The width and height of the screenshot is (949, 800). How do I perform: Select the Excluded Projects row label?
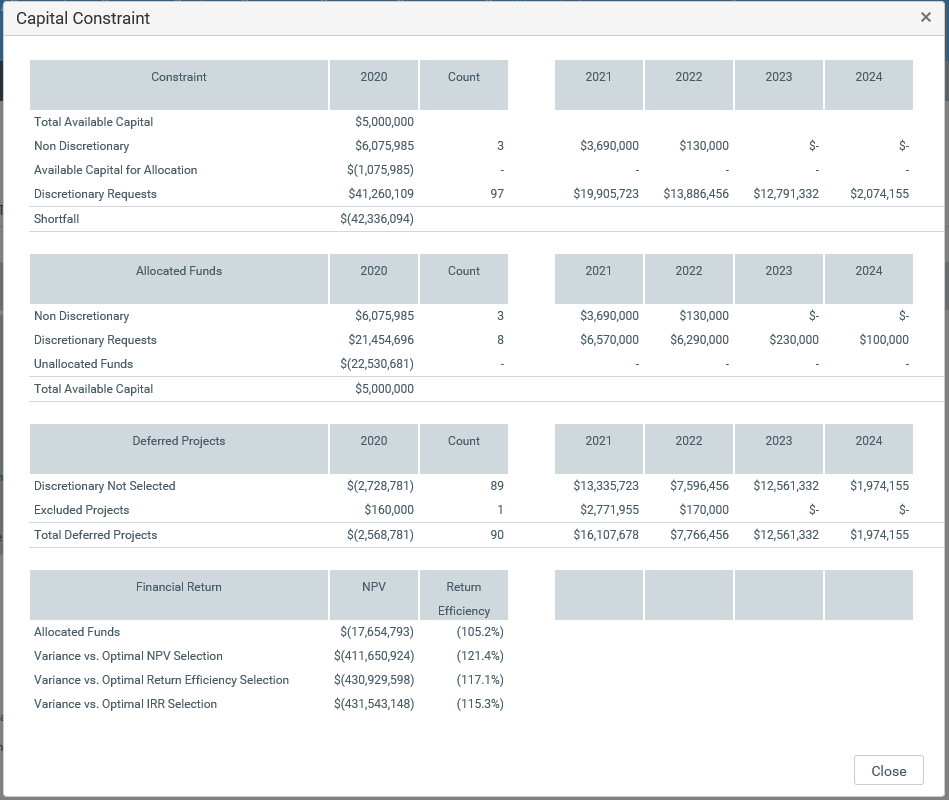(x=82, y=510)
